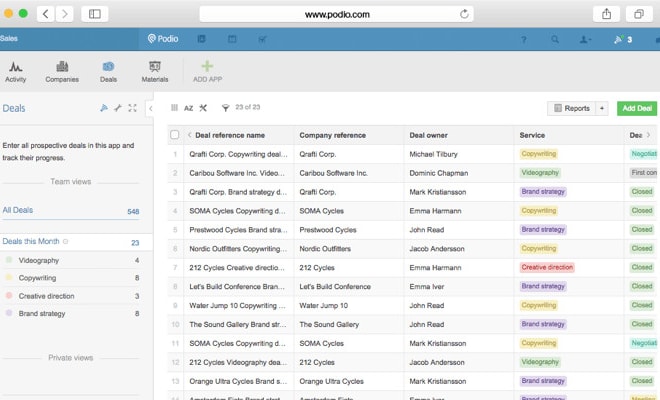Click Prestwood Cycles company cell

click(x=328, y=230)
